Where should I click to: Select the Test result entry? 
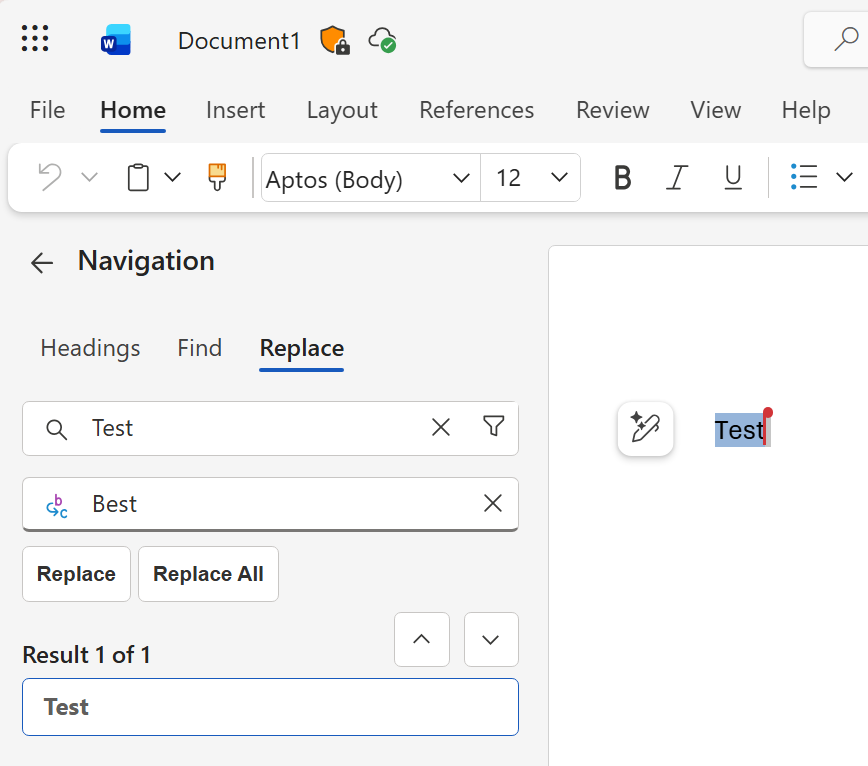pyautogui.click(x=270, y=707)
